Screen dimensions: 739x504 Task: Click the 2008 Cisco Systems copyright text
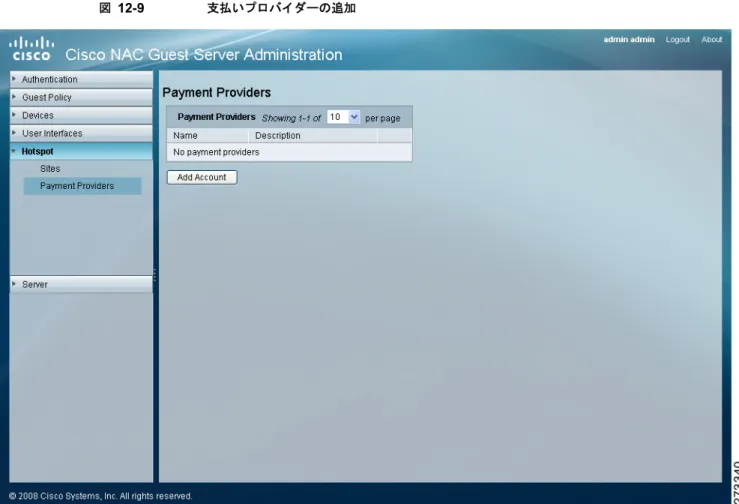click(x=100, y=496)
